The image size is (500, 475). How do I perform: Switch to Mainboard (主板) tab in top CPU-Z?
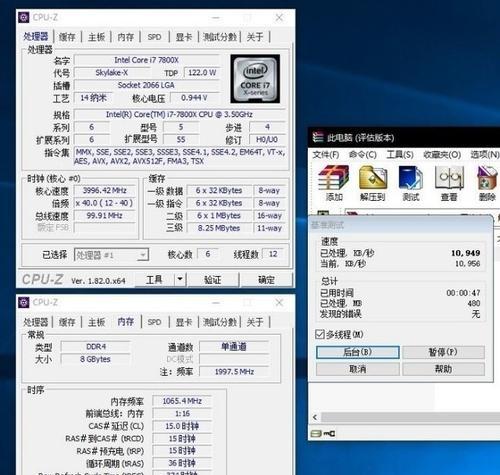96,37
